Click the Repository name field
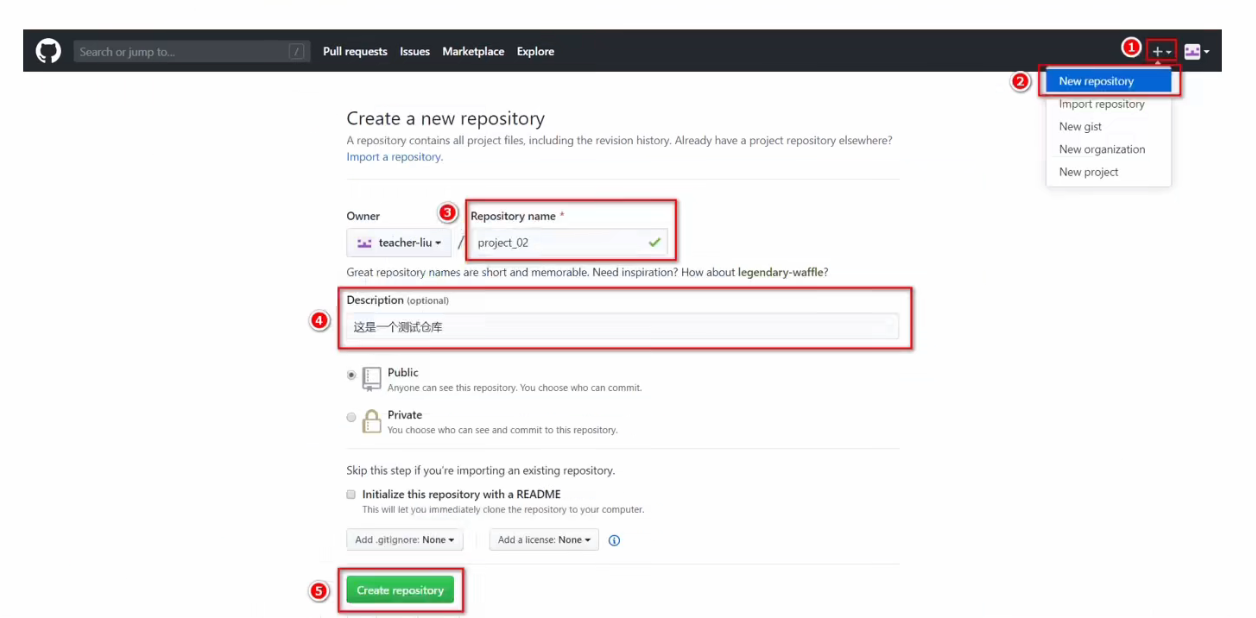The width and height of the screenshot is (1256, 618). tap(568, 242)
